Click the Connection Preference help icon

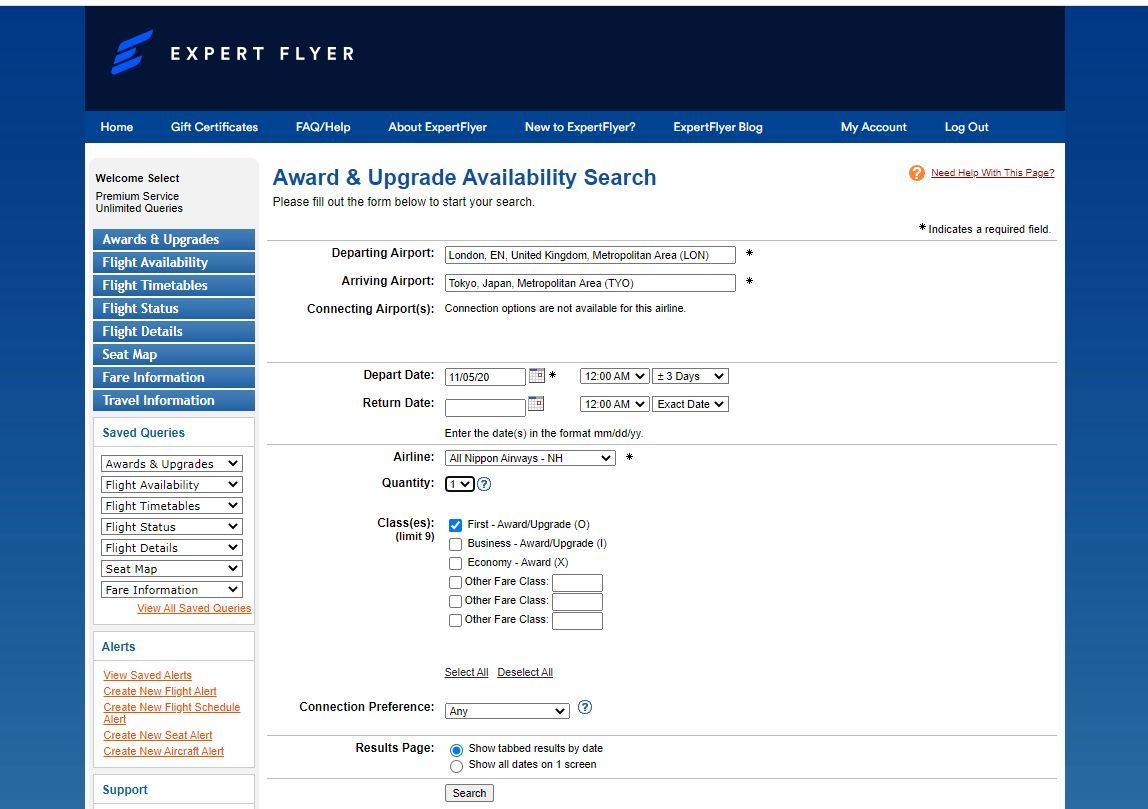(x=584, y=707)
